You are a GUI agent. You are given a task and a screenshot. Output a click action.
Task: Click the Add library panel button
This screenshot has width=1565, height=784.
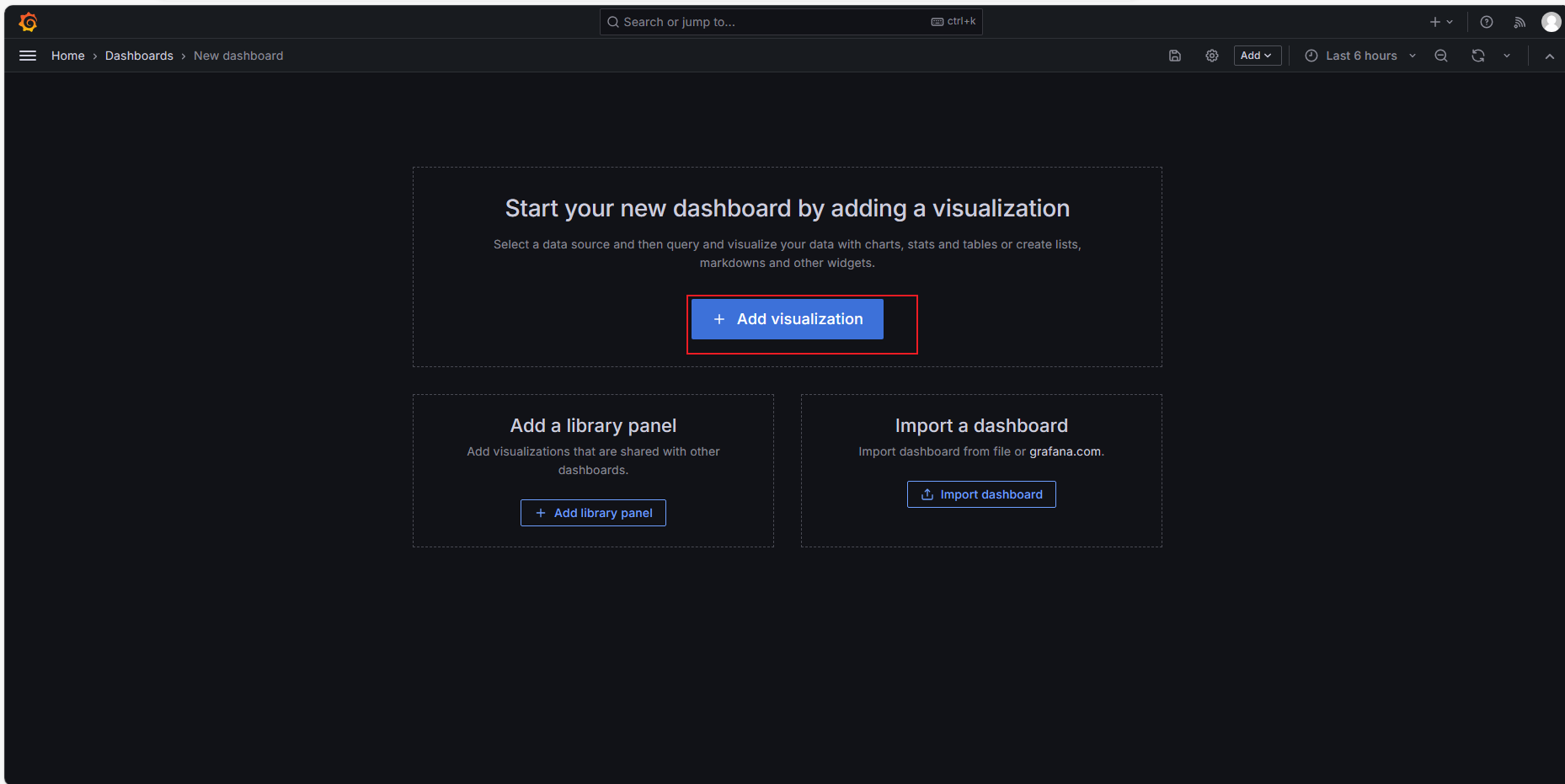click(x=593, y=513)
